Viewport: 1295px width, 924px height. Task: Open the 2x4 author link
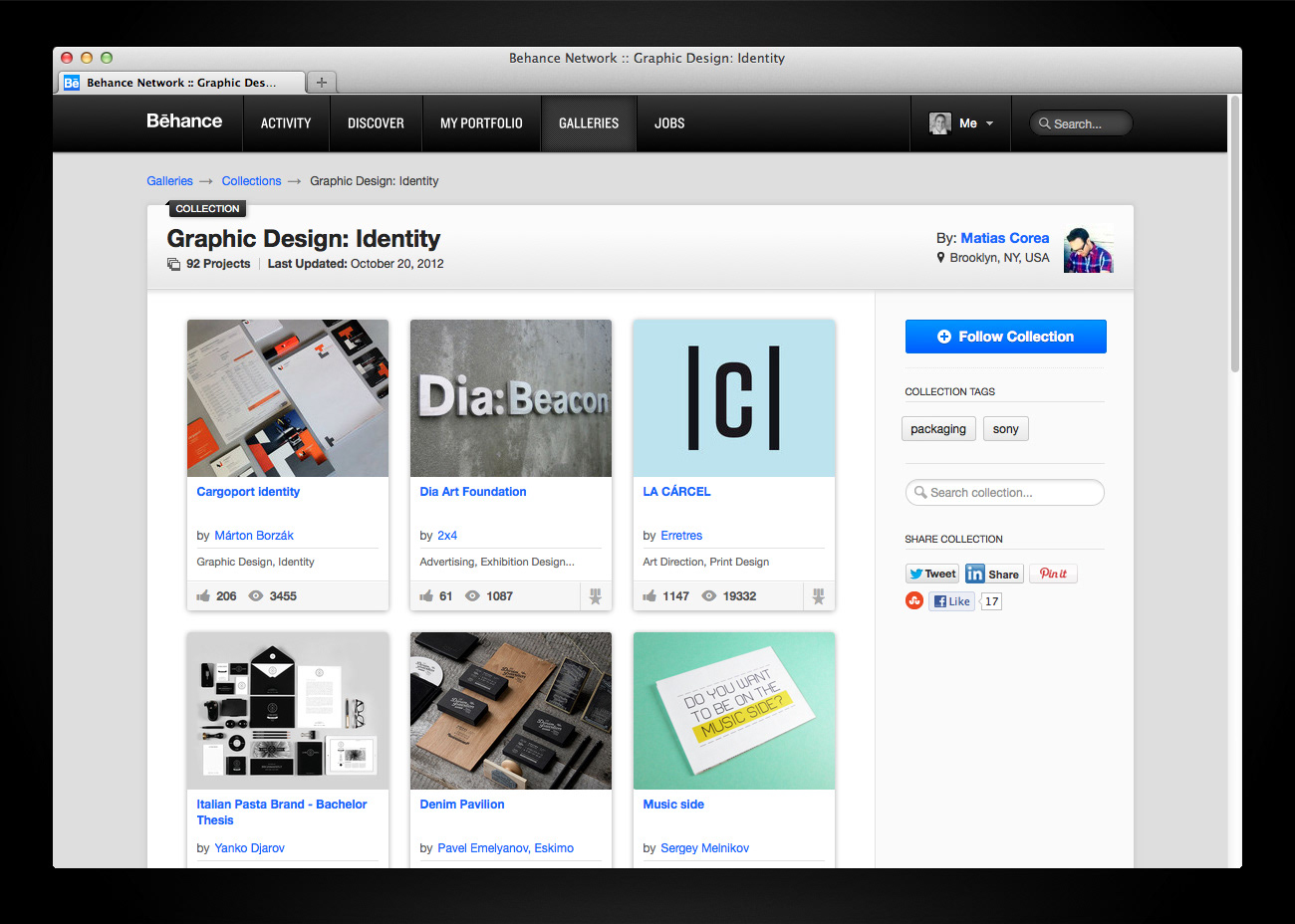click(447, 536)
